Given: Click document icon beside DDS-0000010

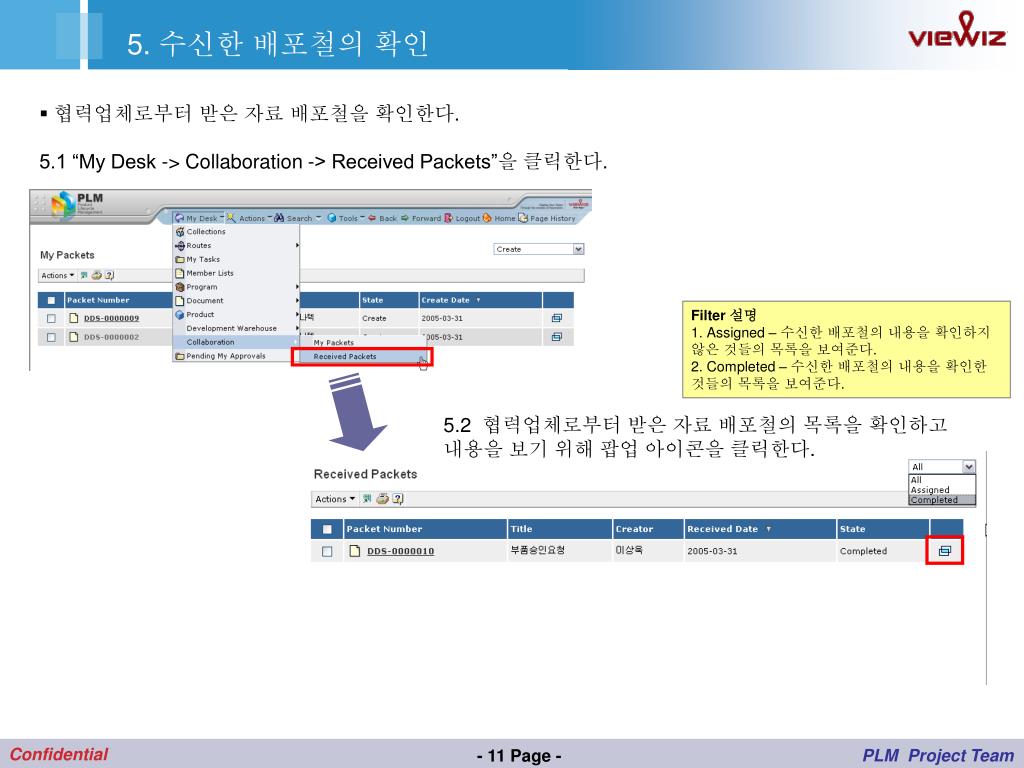Looking at the screenshot, I should (355, 551).
